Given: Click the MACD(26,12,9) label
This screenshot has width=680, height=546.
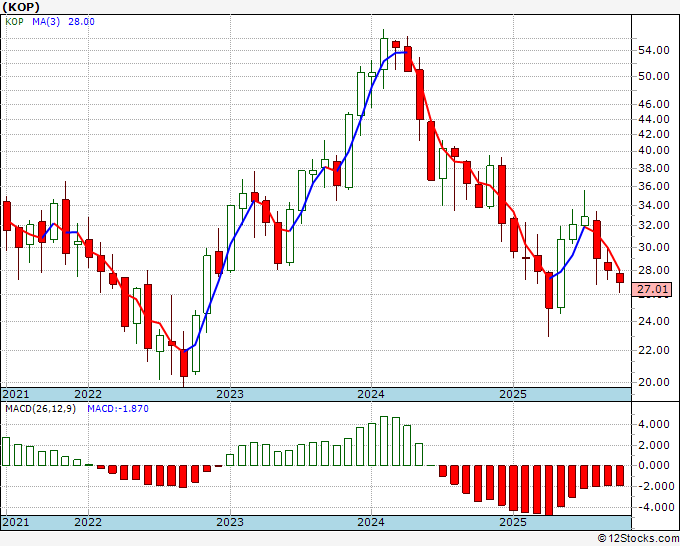Looking at the screenshot, I should click(40, 409).
